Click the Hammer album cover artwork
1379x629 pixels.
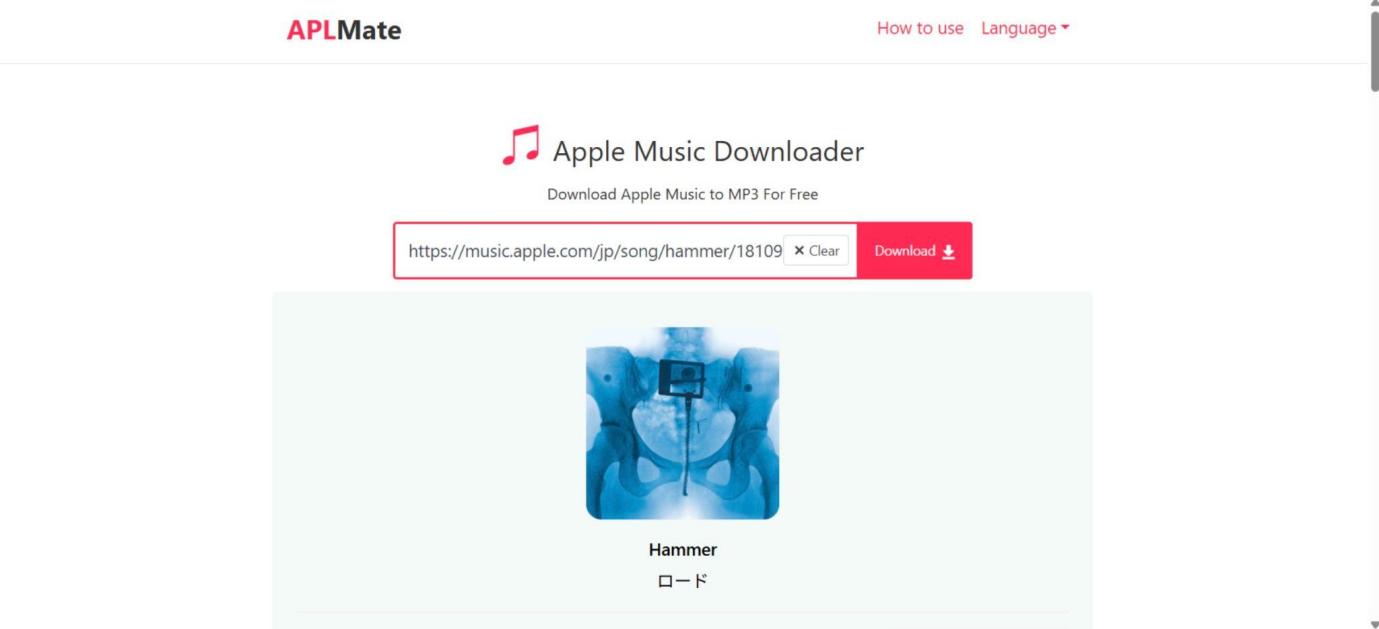click(682, 423)
